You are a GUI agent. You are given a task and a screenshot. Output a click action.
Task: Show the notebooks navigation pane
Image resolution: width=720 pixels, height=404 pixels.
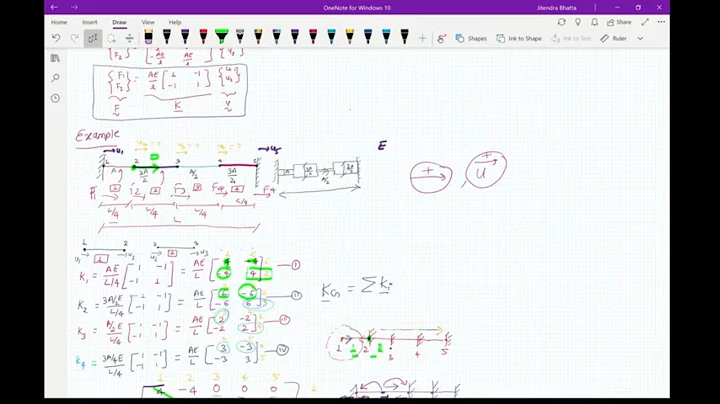56,58
